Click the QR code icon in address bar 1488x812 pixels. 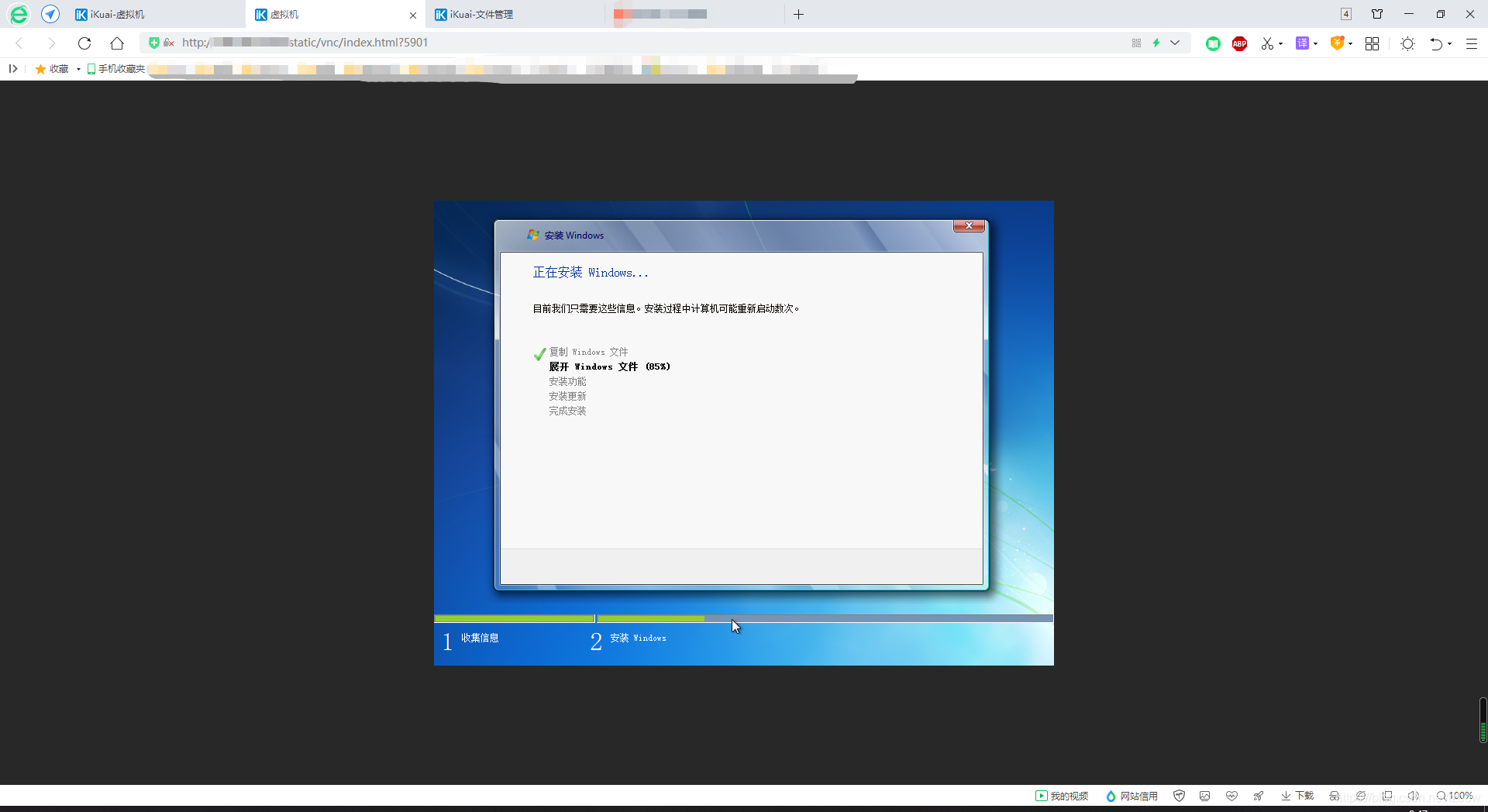pos(1136,43)
